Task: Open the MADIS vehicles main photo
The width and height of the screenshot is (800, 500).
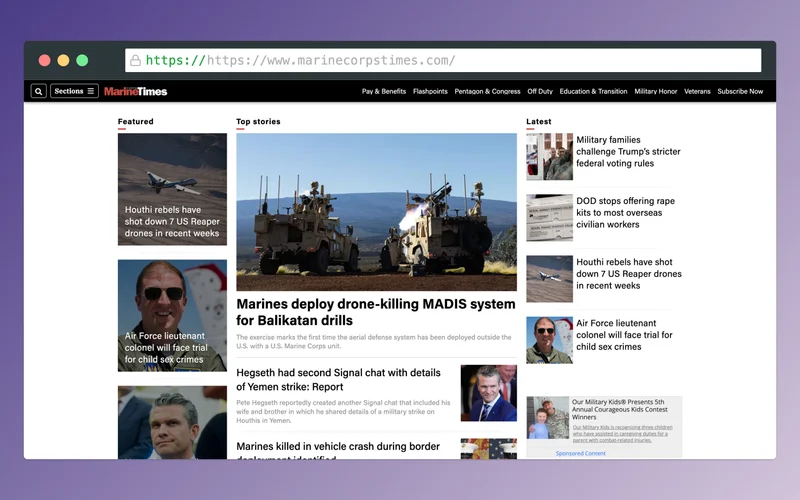Action: [x=376, y=212]
